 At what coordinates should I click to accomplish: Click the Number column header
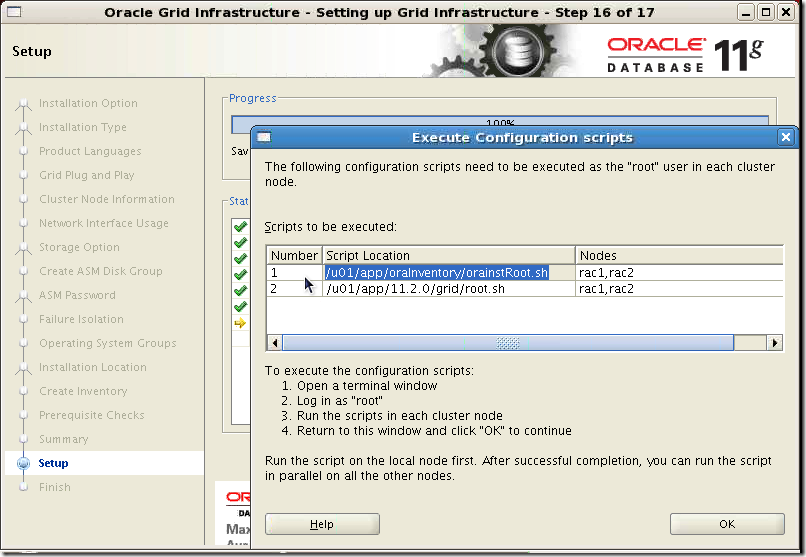[x=295, y=255]
